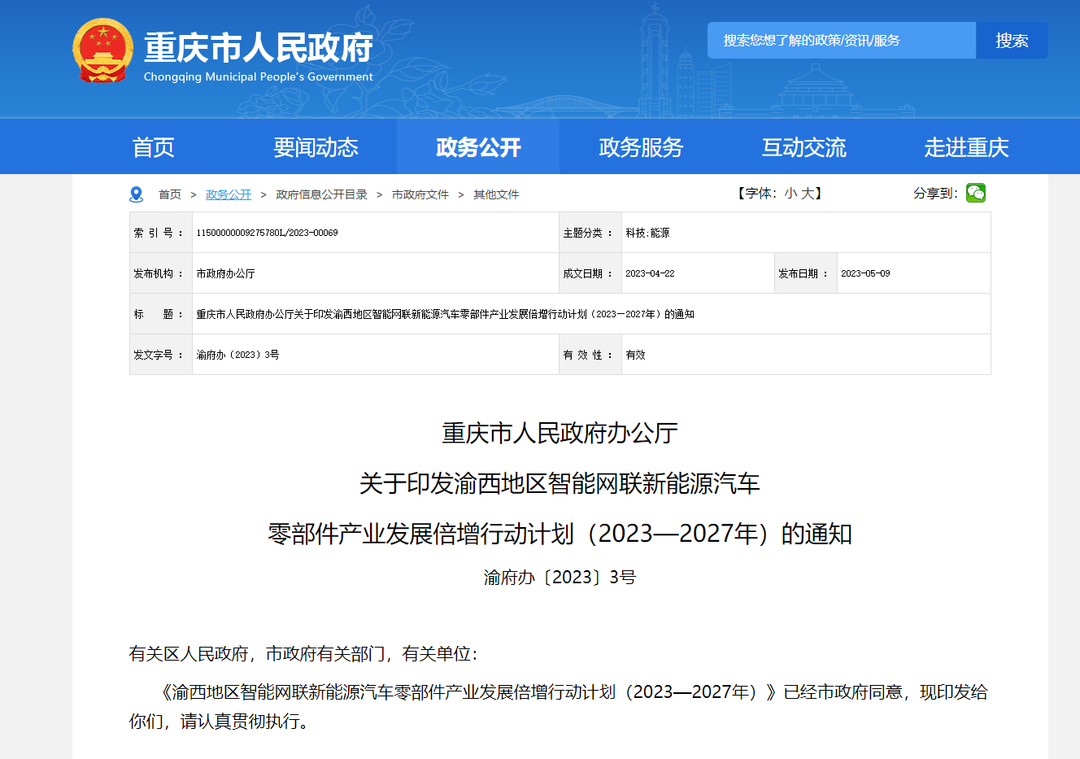The width and height of the screenshot is (1080, 759).
Task: Click document number 渝府办〔2023〕3号 in table
Action: coord(238,355)
